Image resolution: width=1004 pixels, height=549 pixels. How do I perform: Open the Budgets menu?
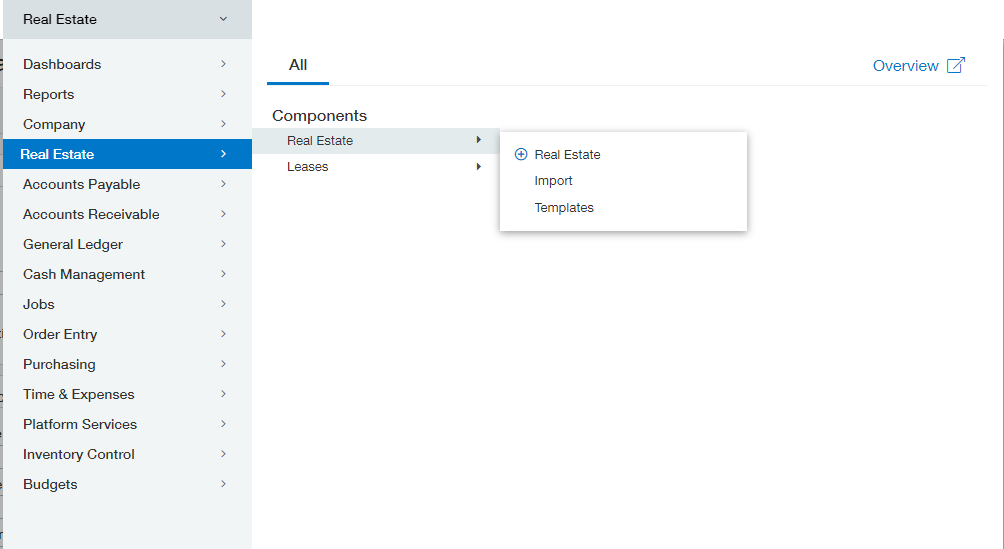click(x=127, y=484)
